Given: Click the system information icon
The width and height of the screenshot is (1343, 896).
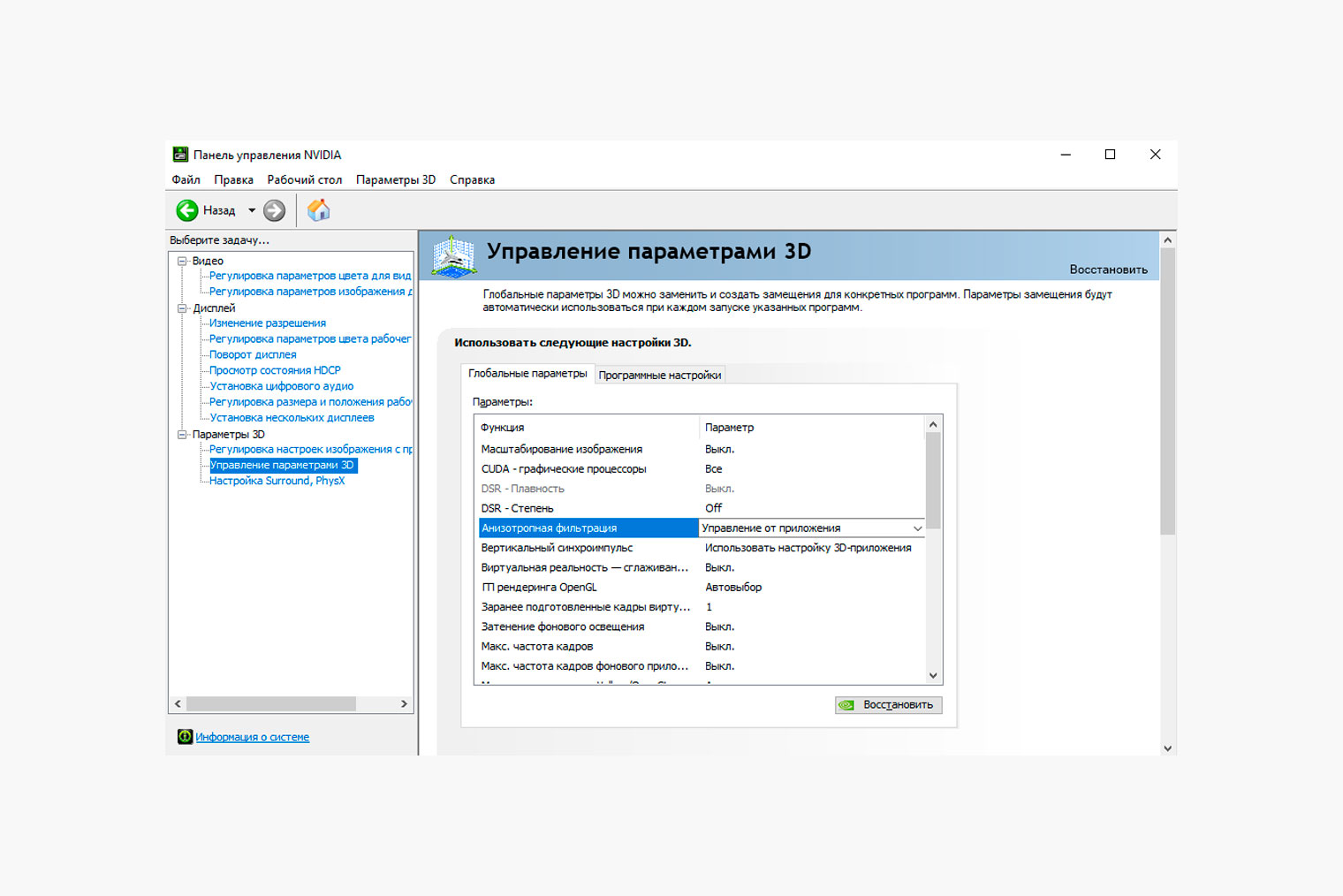Looking at the screenshot, I should point(185,736).
